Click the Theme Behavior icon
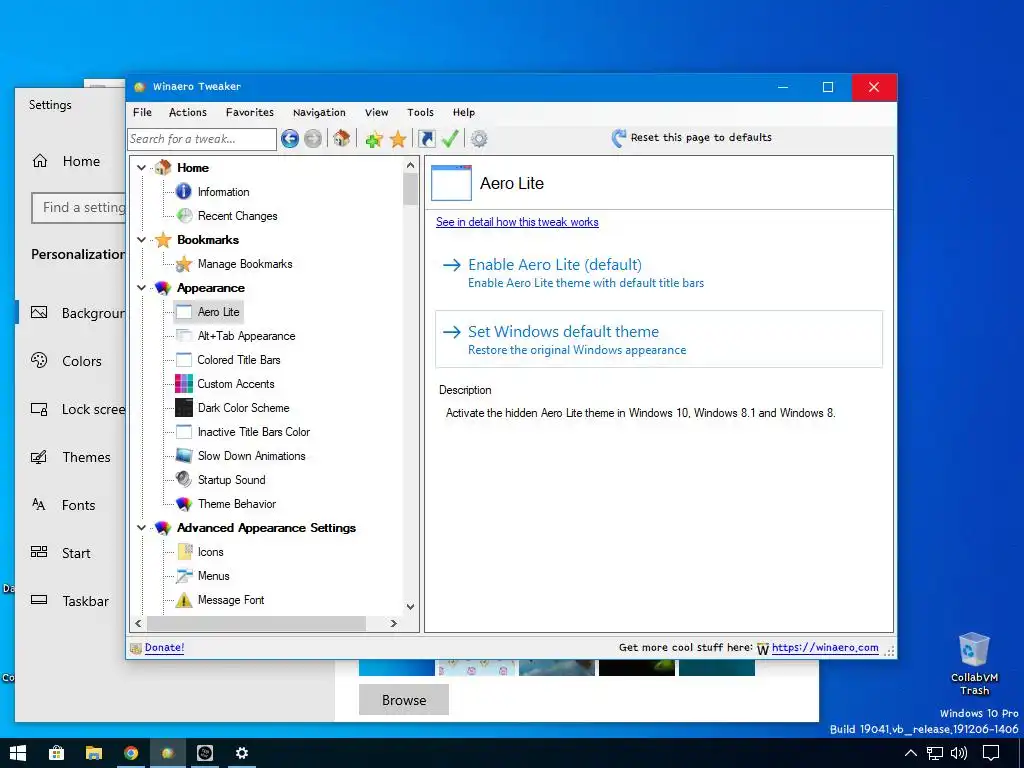 184,504
